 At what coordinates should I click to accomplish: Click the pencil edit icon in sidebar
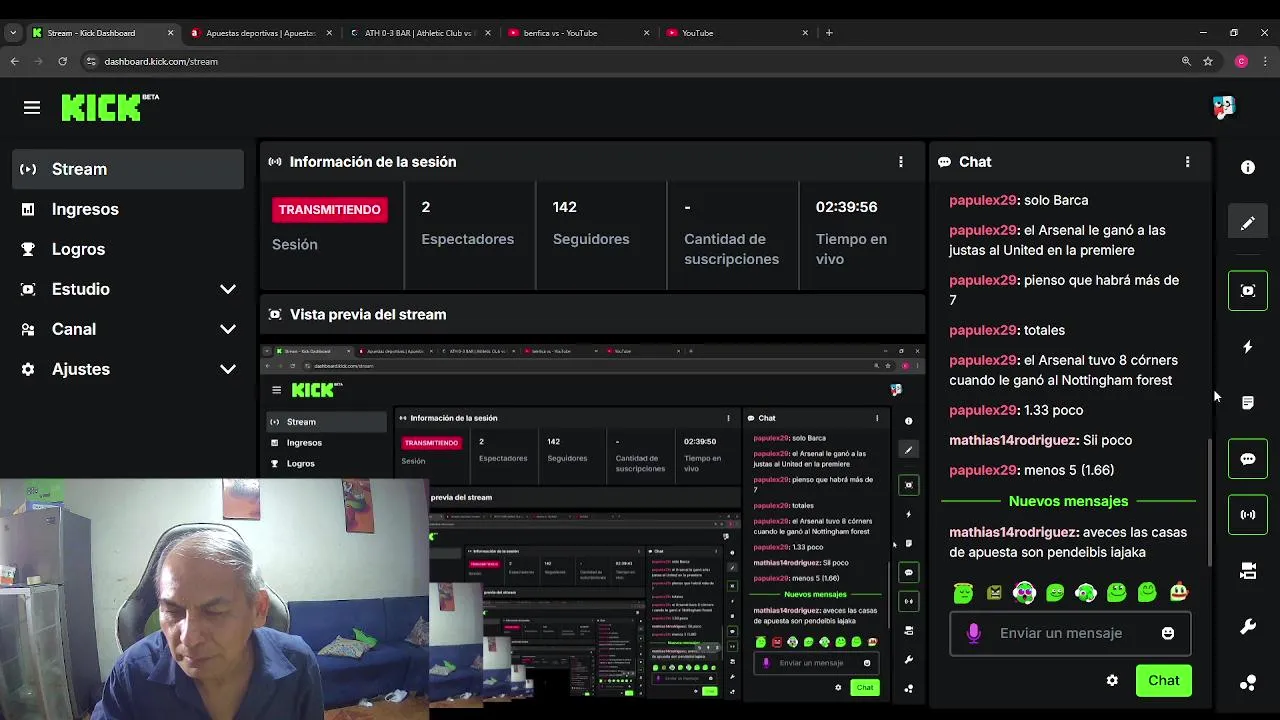coord(1248,223)
